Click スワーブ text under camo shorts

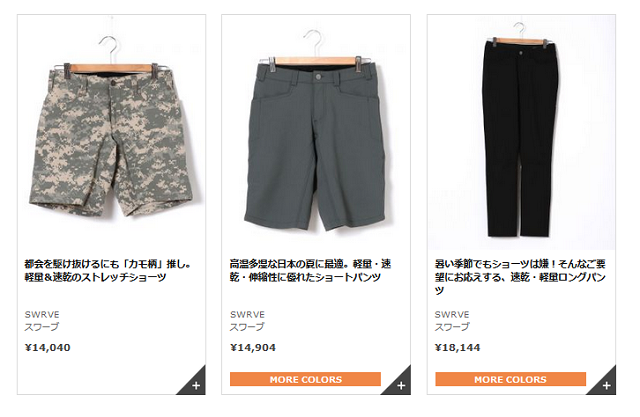42,327
